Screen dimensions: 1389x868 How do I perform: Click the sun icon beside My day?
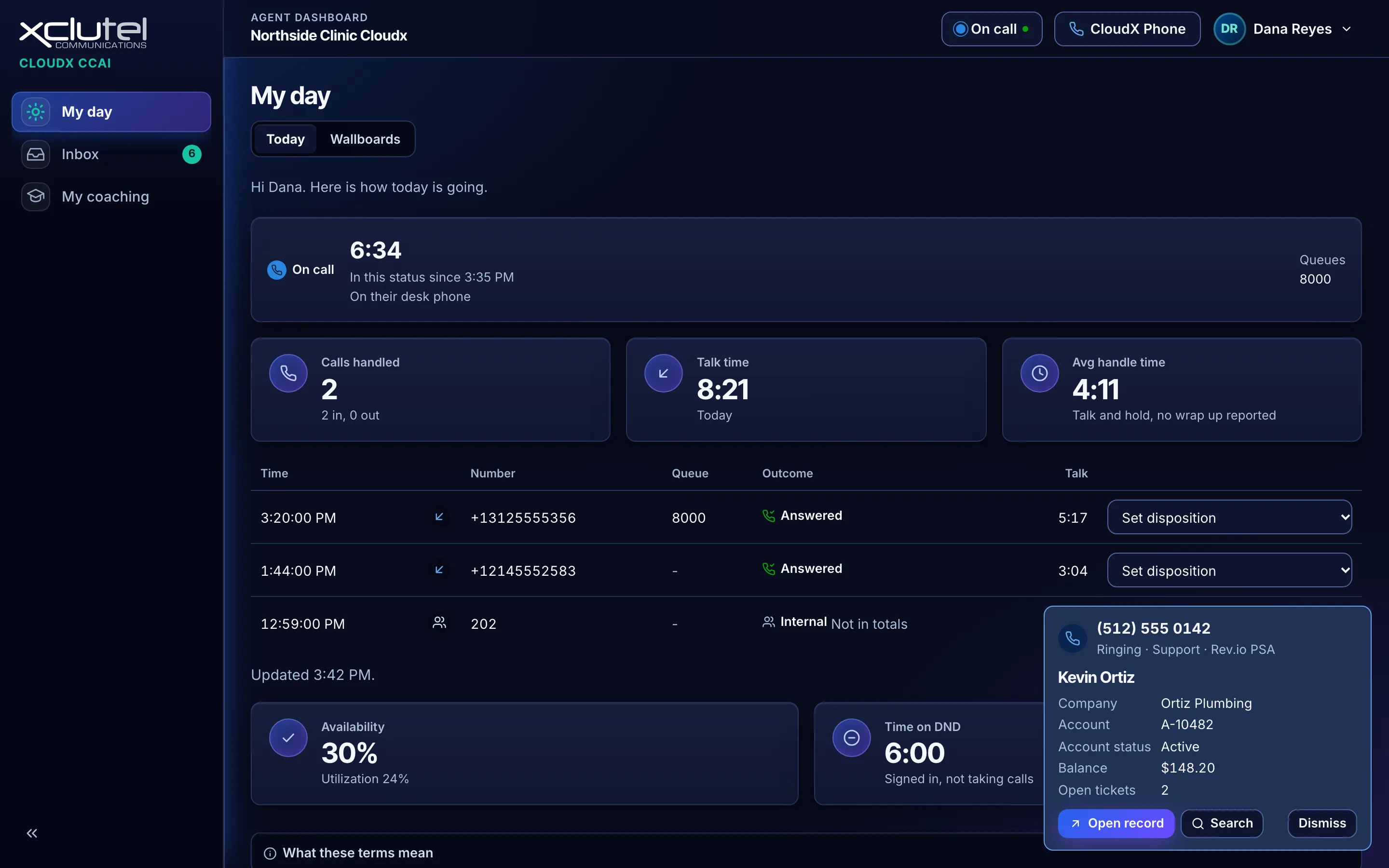[36, 112]
